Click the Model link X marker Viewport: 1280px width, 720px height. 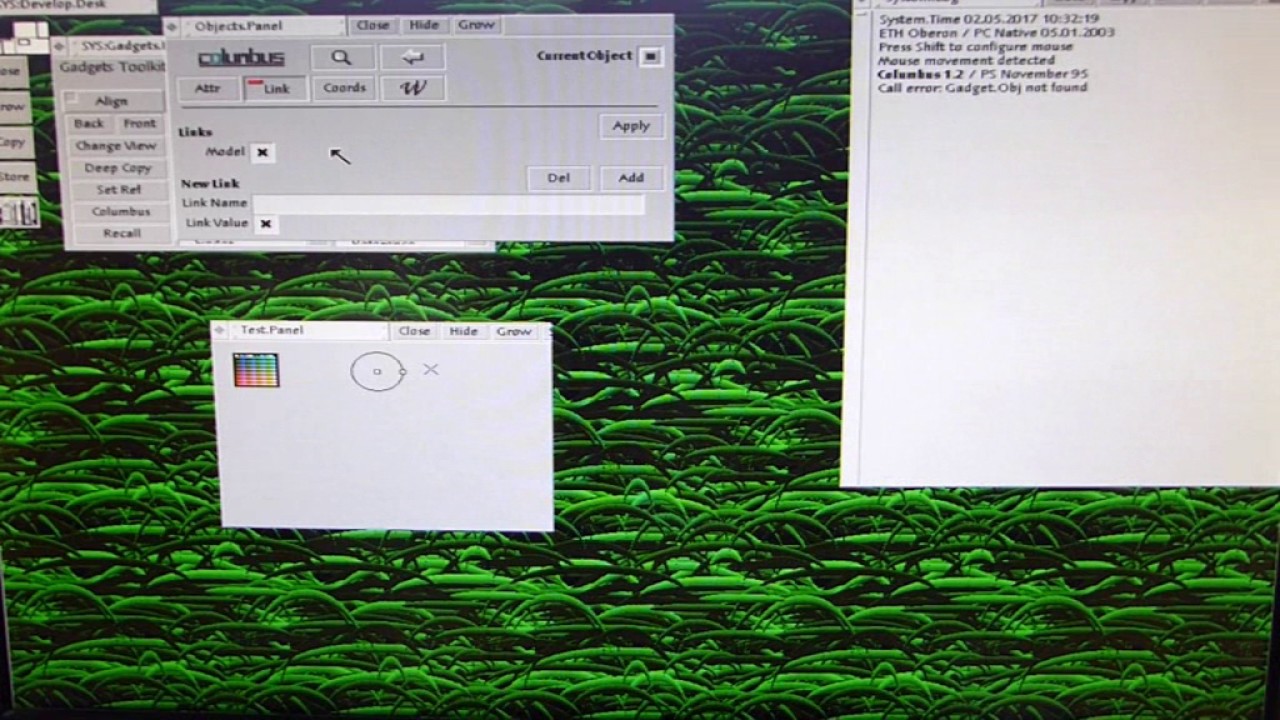click(262, 152)
